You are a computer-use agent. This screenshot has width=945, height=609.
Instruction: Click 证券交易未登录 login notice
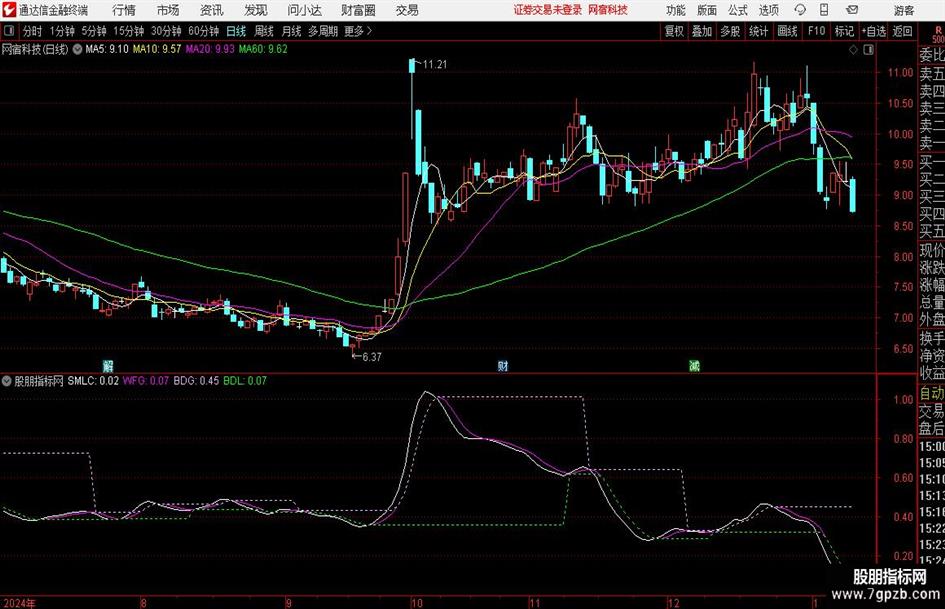pos(548,10)
